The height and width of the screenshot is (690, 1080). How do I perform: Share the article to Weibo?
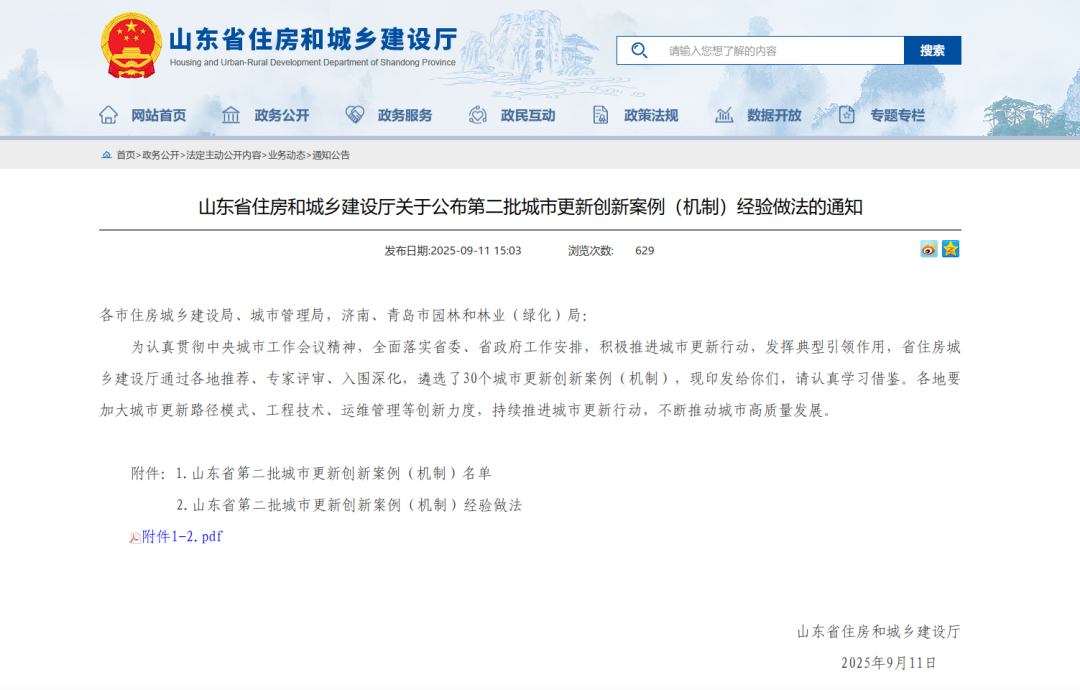[x=928, y=249]
